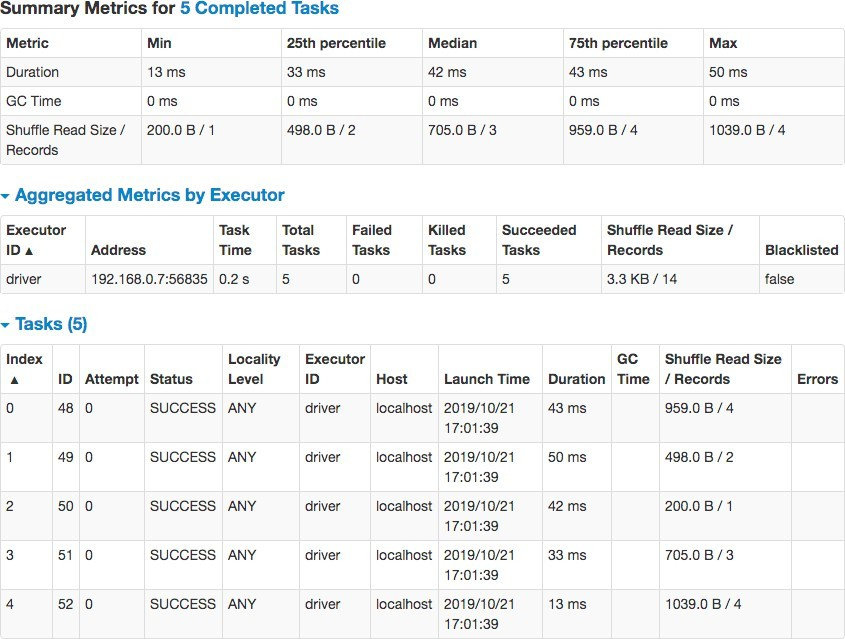The width and height of the screenshot is (845, 639).
Task: Sort executor table by Task Time
Action: tap(235, 240)
